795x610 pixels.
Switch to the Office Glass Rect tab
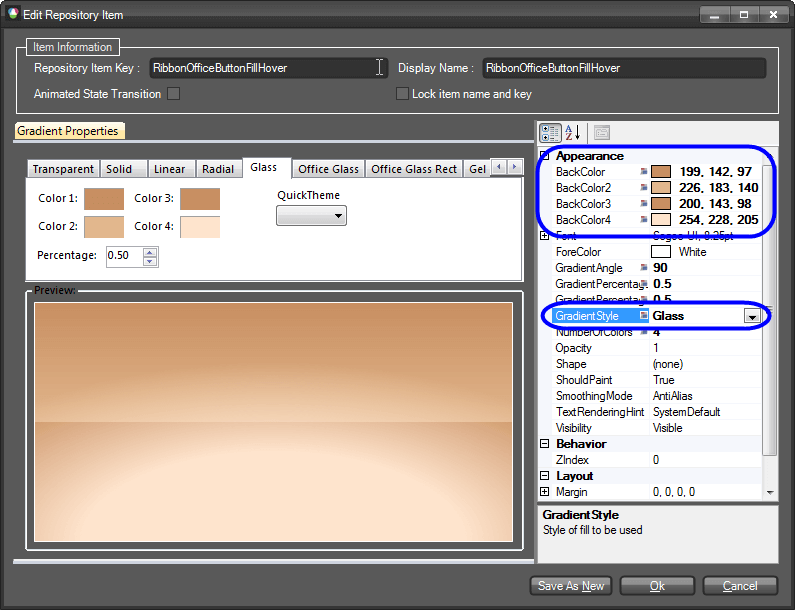(414, 169)
